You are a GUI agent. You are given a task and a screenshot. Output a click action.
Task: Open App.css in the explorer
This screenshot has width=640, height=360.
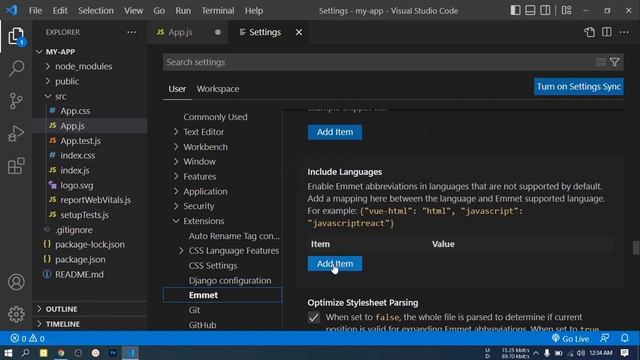click(x=75, y=111)
